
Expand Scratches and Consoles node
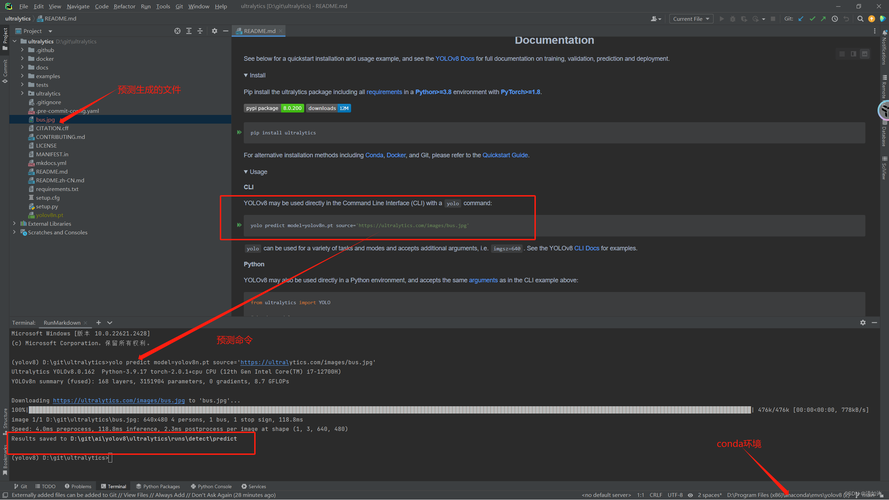15,232
